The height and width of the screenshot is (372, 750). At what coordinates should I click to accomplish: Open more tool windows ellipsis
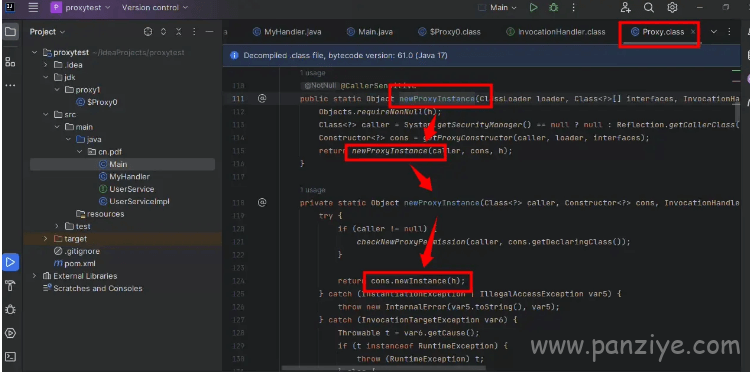[10, 86]
